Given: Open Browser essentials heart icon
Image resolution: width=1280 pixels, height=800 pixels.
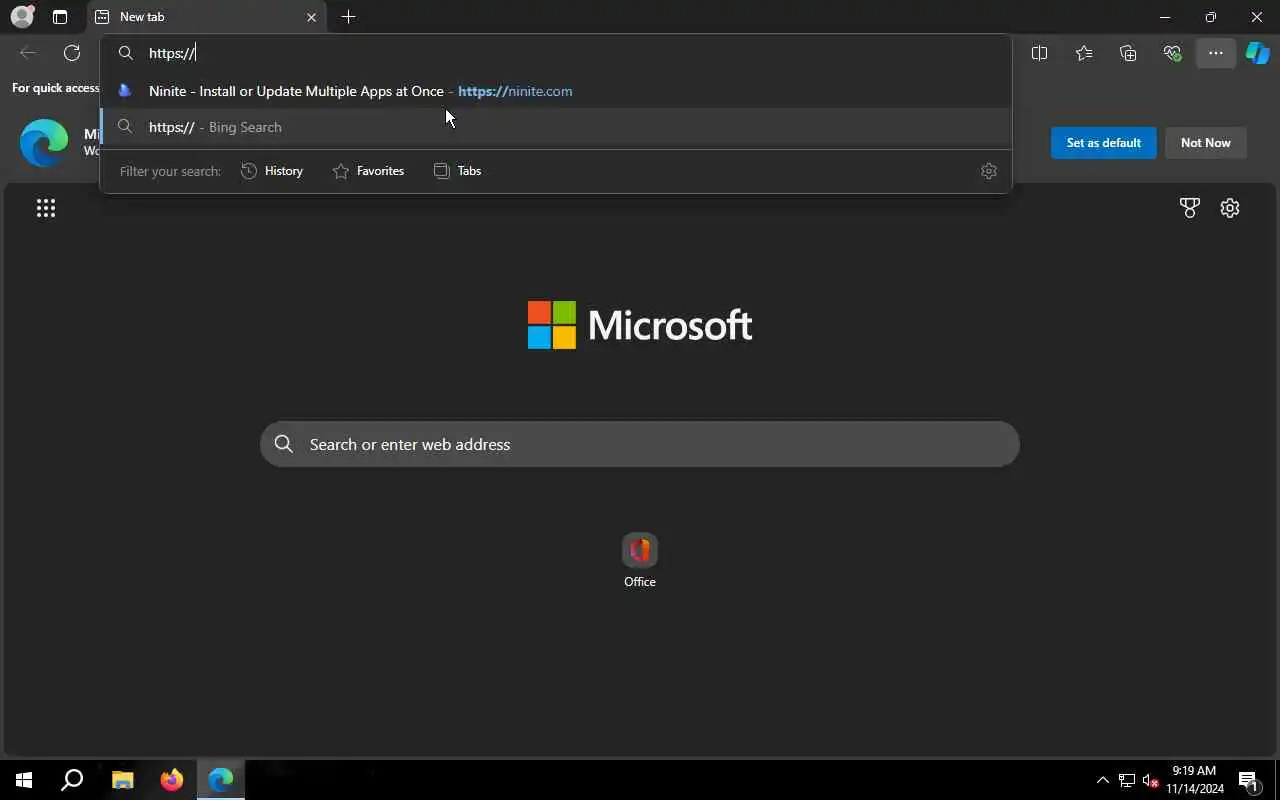Looking at the screenshot, I should 1172,53.
